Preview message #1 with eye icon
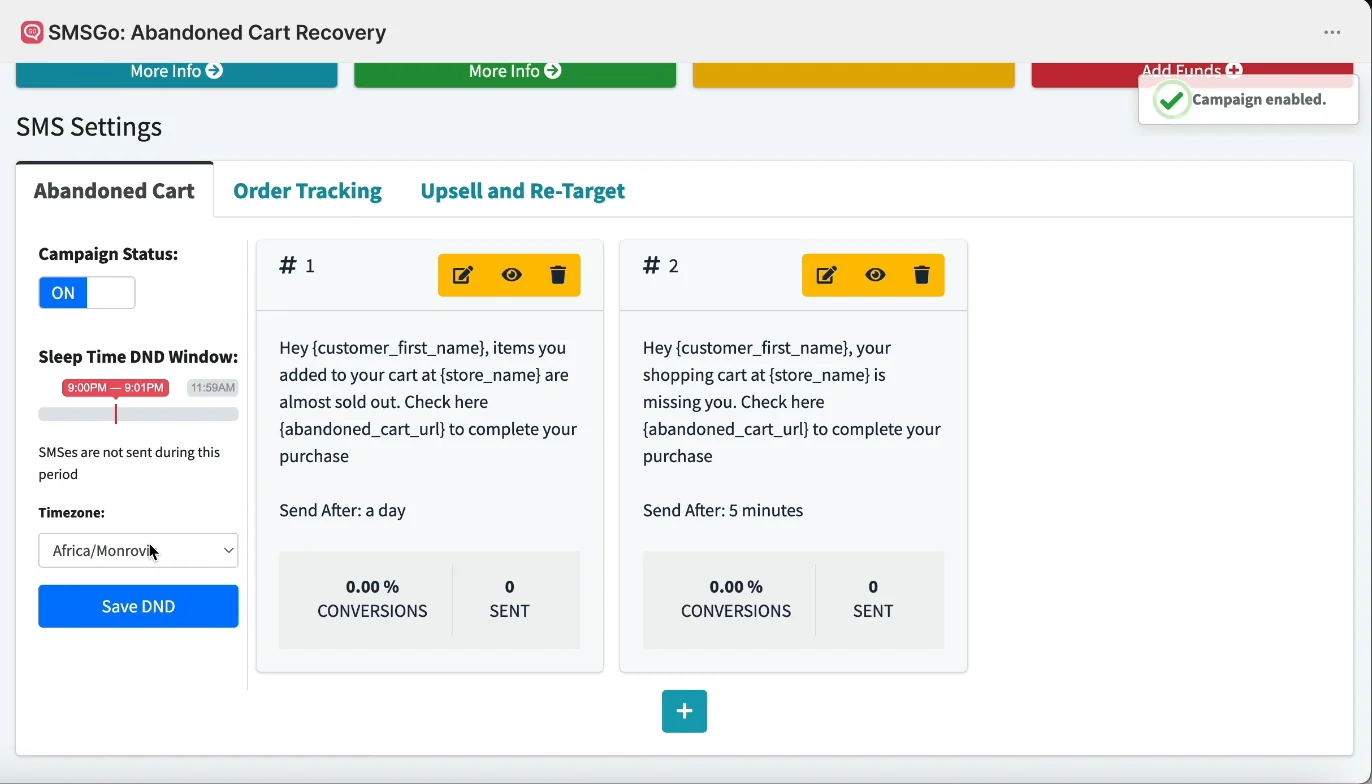1372x784 pixels. [x=511, y=275]
